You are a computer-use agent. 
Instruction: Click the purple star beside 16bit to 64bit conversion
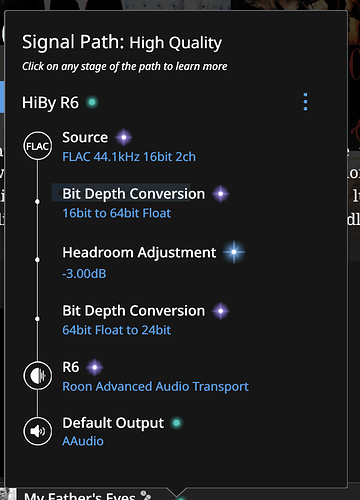[x=221, y=194]
